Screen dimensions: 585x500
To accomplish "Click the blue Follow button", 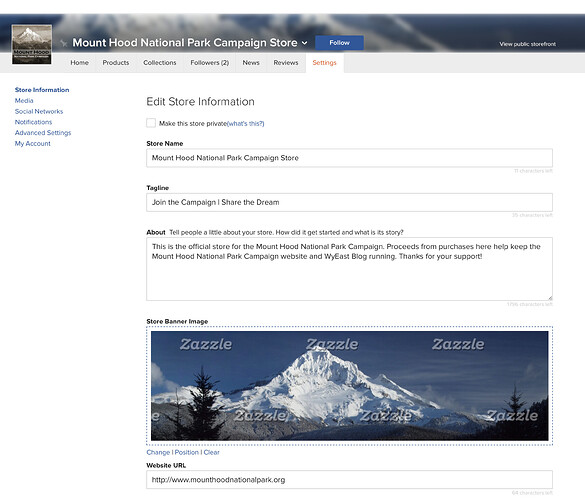I will 339,43.
